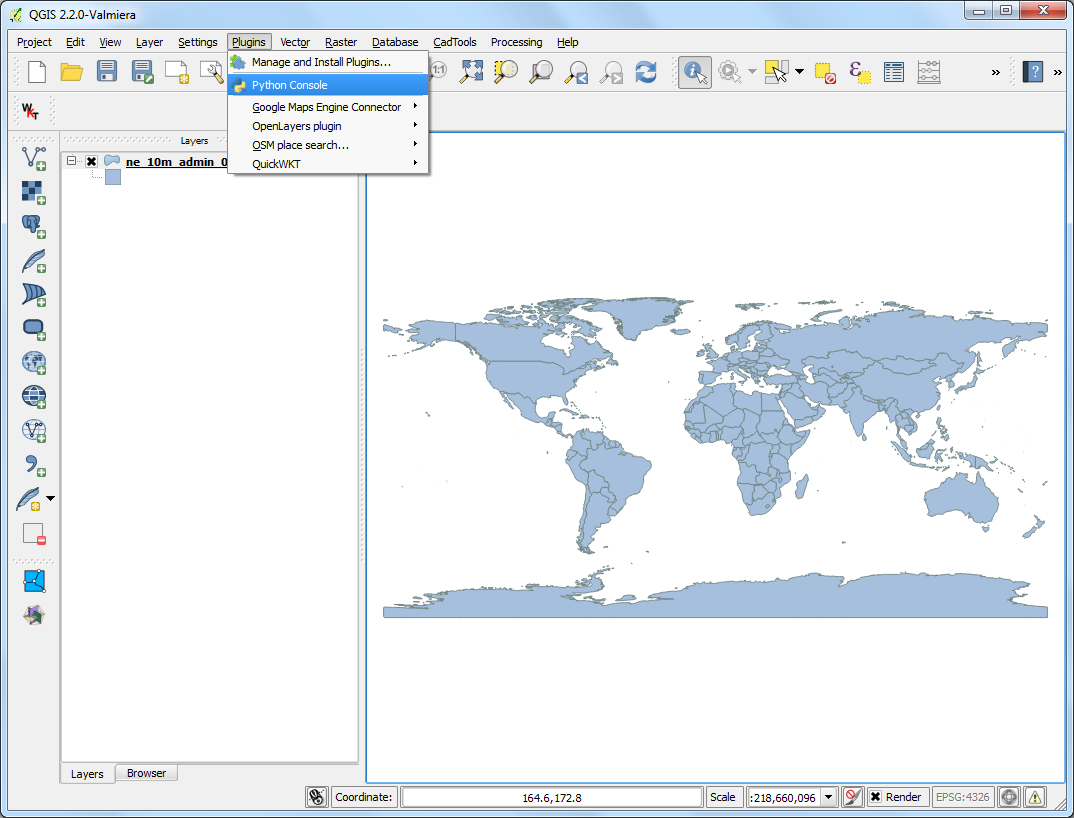Image resolution: width=1074 pixels, height=818 pixels.
Task: Open the Settings menu
Action: point(197,42)
